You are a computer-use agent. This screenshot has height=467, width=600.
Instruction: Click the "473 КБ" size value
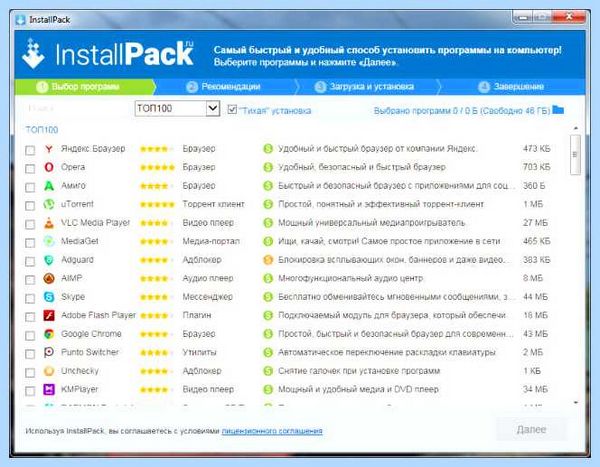coord(536,149)
